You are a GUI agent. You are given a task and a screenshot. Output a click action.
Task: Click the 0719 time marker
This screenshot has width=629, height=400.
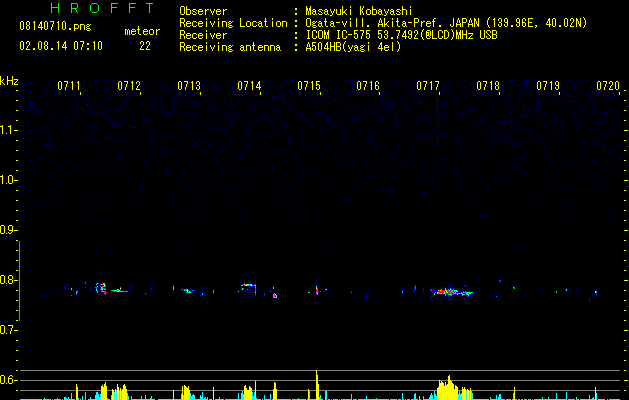coord(548,85)
